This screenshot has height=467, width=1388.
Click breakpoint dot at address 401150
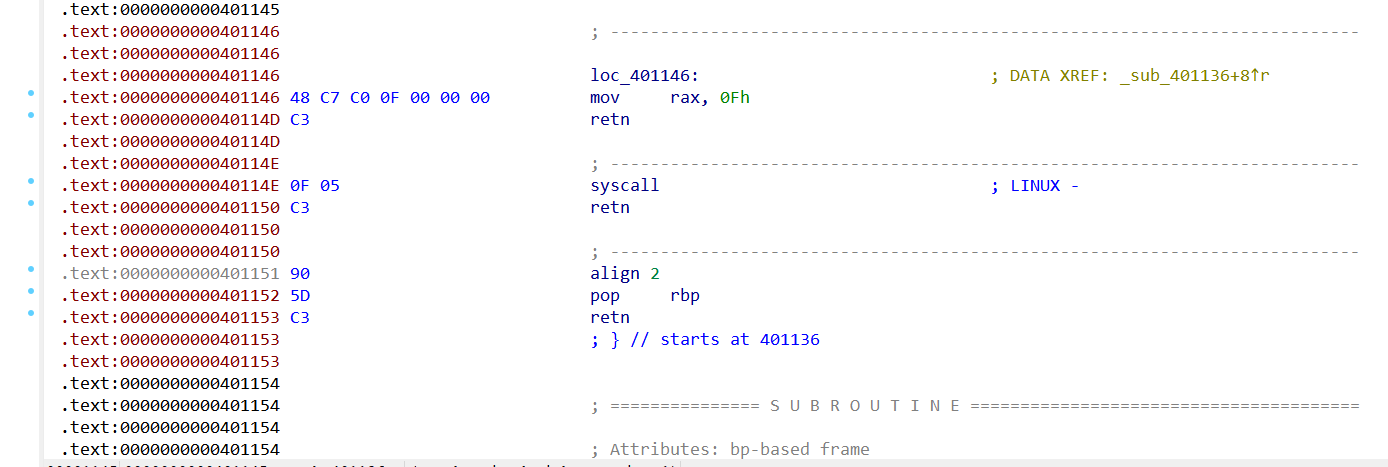click(x=31, y=203)
